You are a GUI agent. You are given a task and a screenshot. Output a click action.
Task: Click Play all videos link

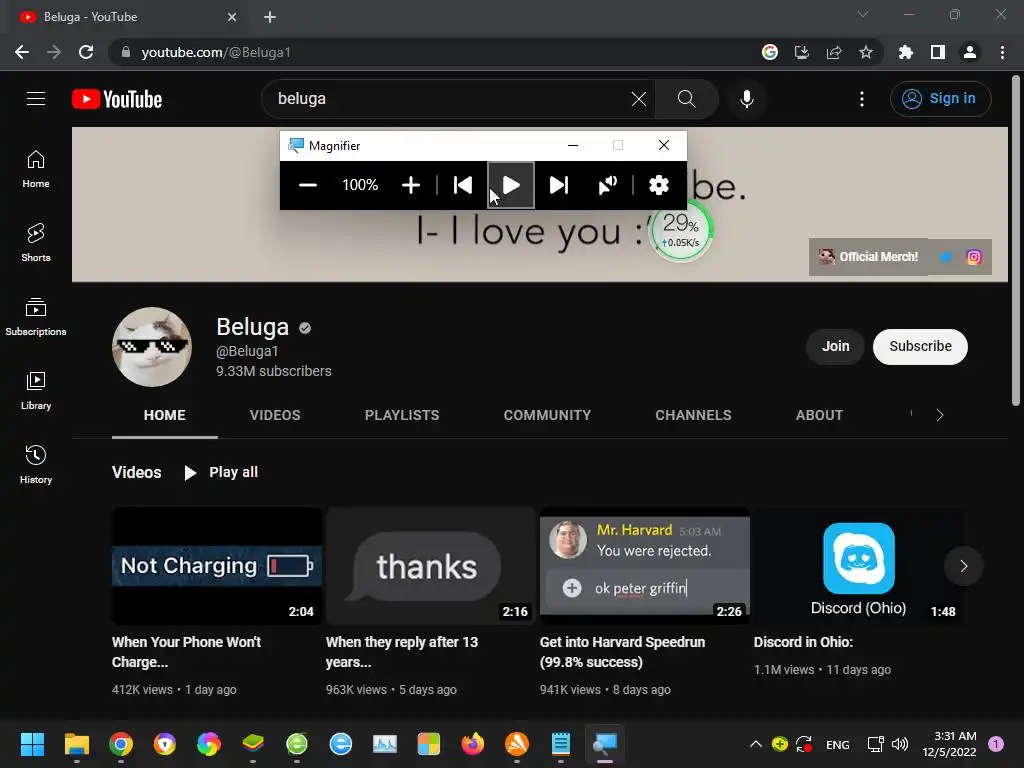[221, 472]
